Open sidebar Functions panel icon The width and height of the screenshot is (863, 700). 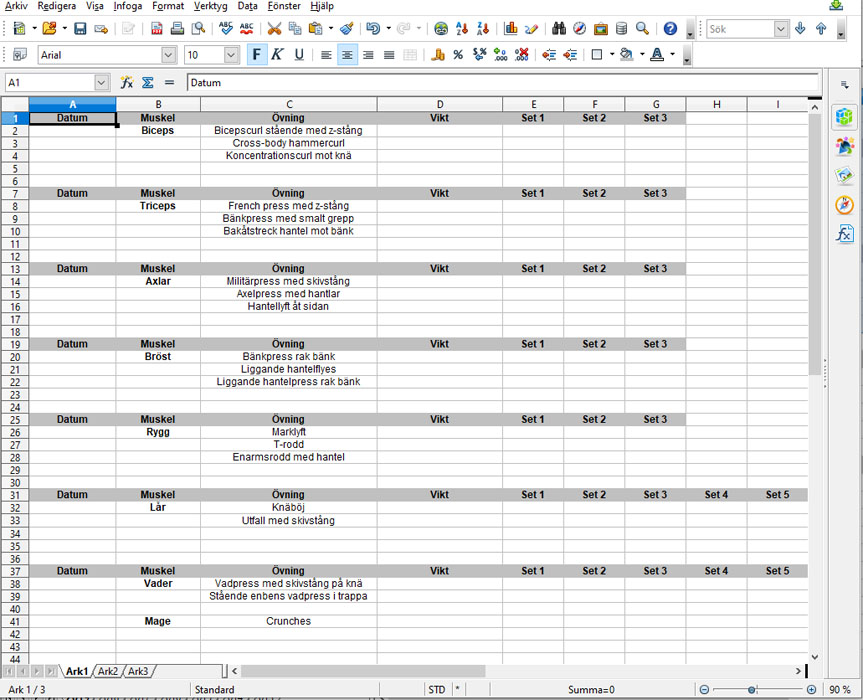point(844,234)
